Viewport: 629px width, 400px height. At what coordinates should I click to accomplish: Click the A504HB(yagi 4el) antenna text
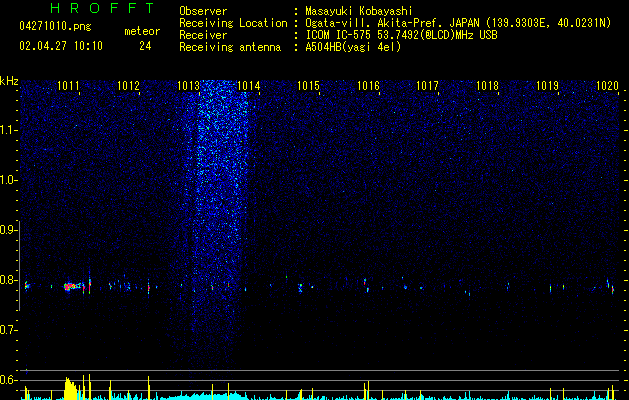click(x=353, y=47)
